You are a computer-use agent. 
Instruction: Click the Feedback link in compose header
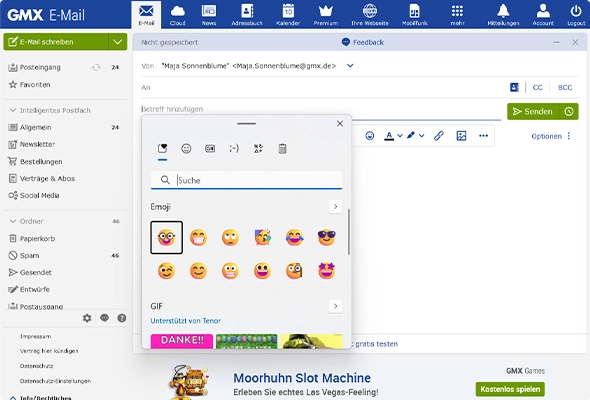[363, 42]
